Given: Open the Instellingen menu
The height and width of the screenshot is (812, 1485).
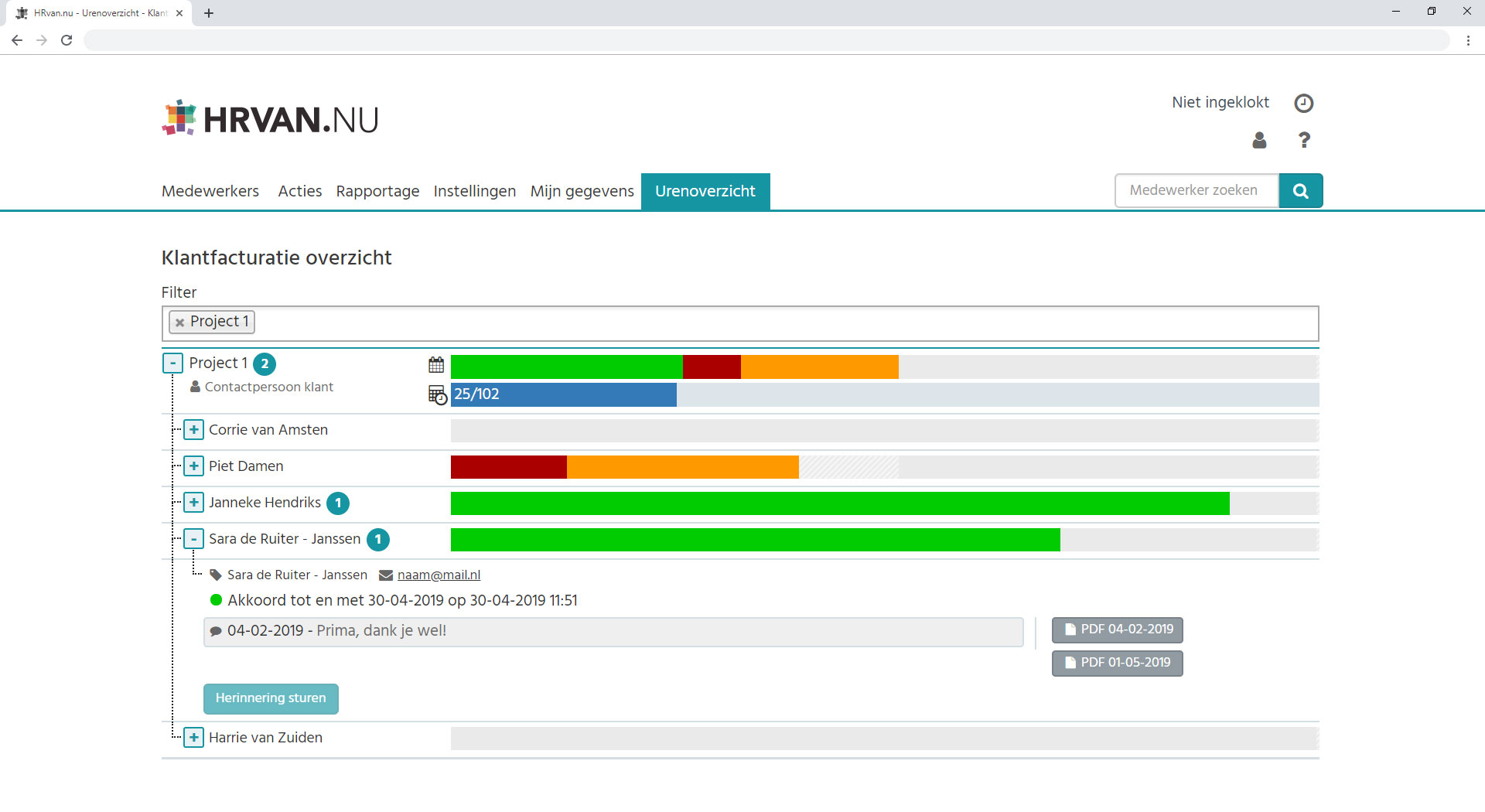Looking at the screenshot, I should pos(474,191).
